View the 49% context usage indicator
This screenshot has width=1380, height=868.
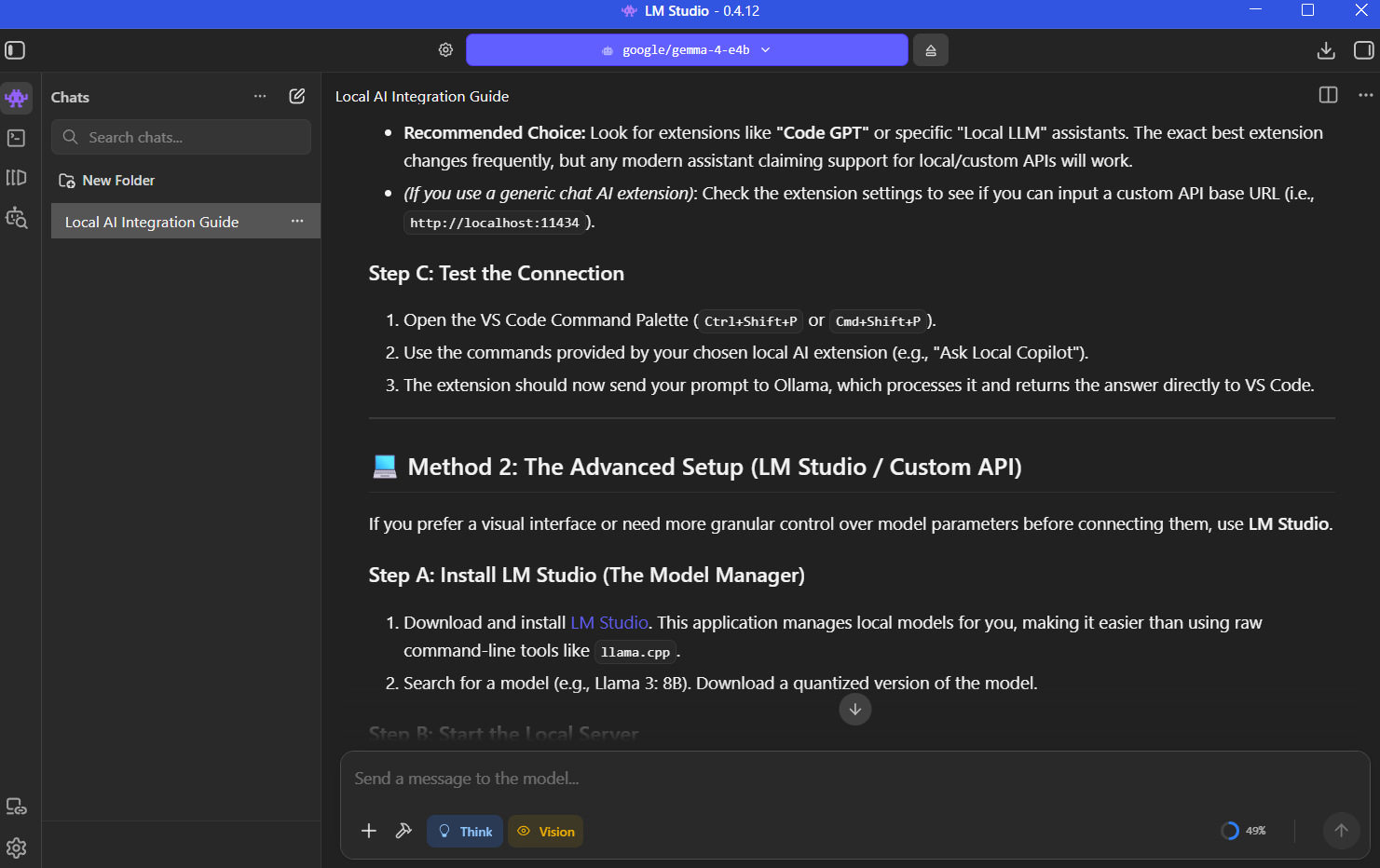[1244, 831]
